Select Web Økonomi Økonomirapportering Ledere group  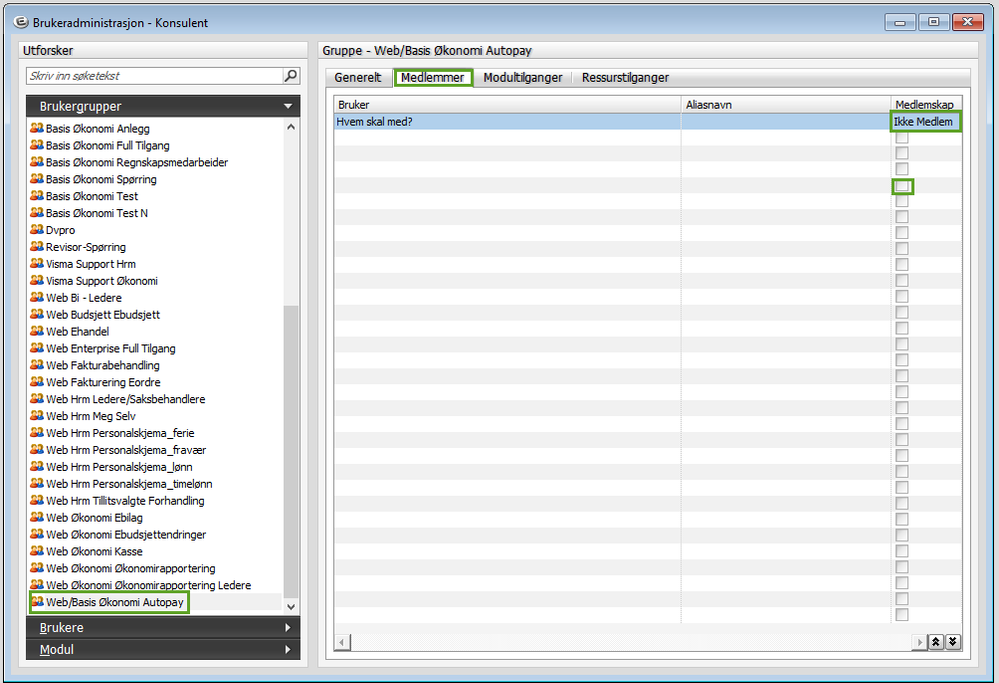(148, 585)
